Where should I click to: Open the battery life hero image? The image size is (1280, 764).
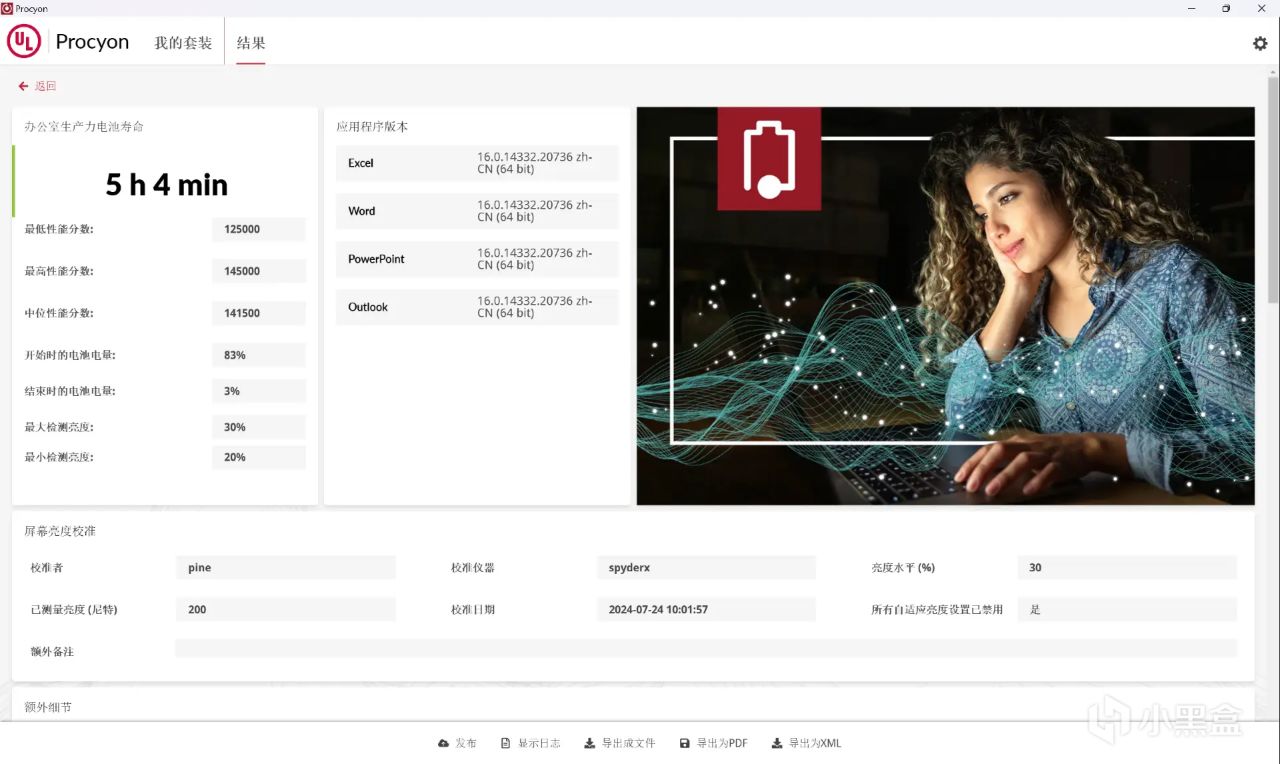pyautogui.click(x=945, y=306)
